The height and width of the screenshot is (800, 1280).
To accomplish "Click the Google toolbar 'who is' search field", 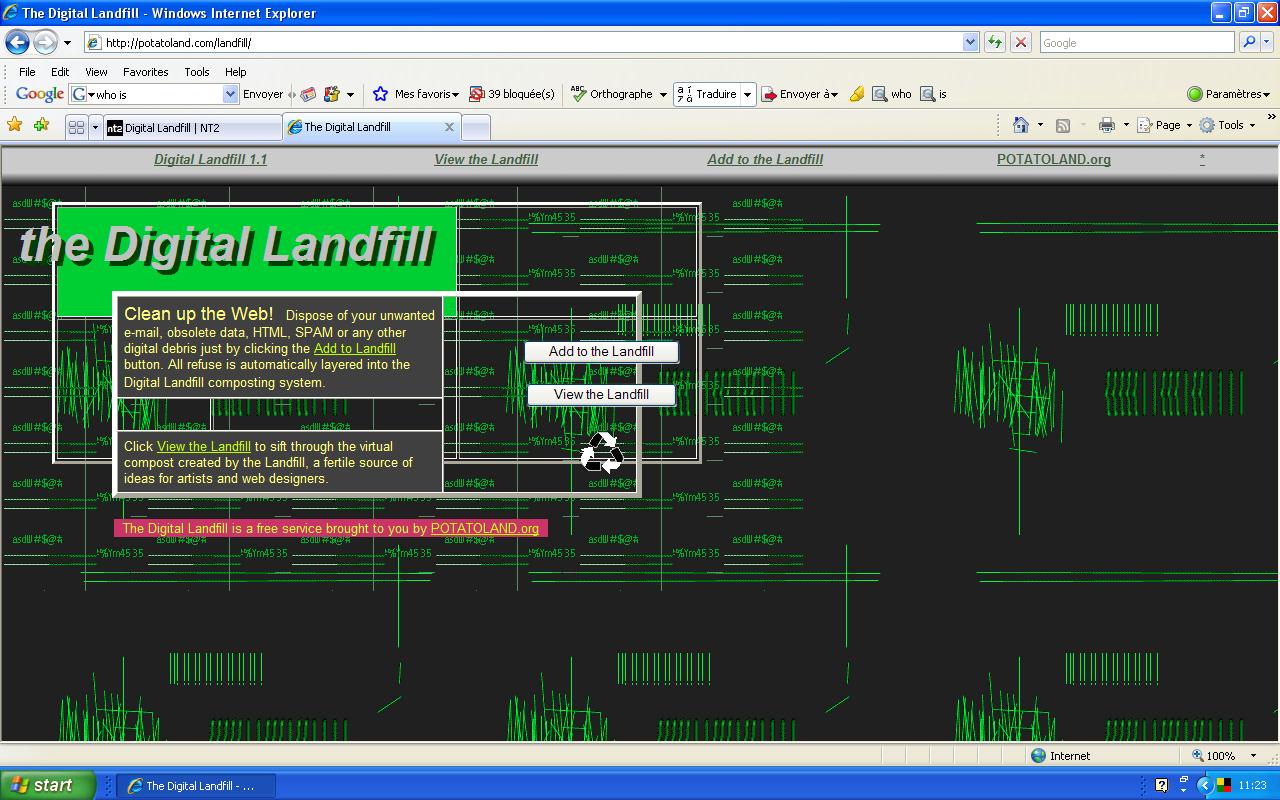I will pos(155,94).
